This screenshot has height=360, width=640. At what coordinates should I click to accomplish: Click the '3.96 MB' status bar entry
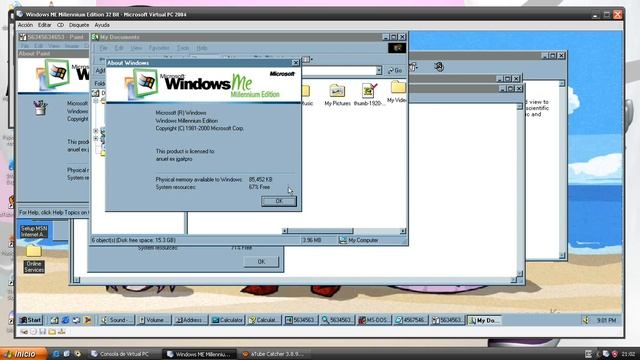[312, 240]
